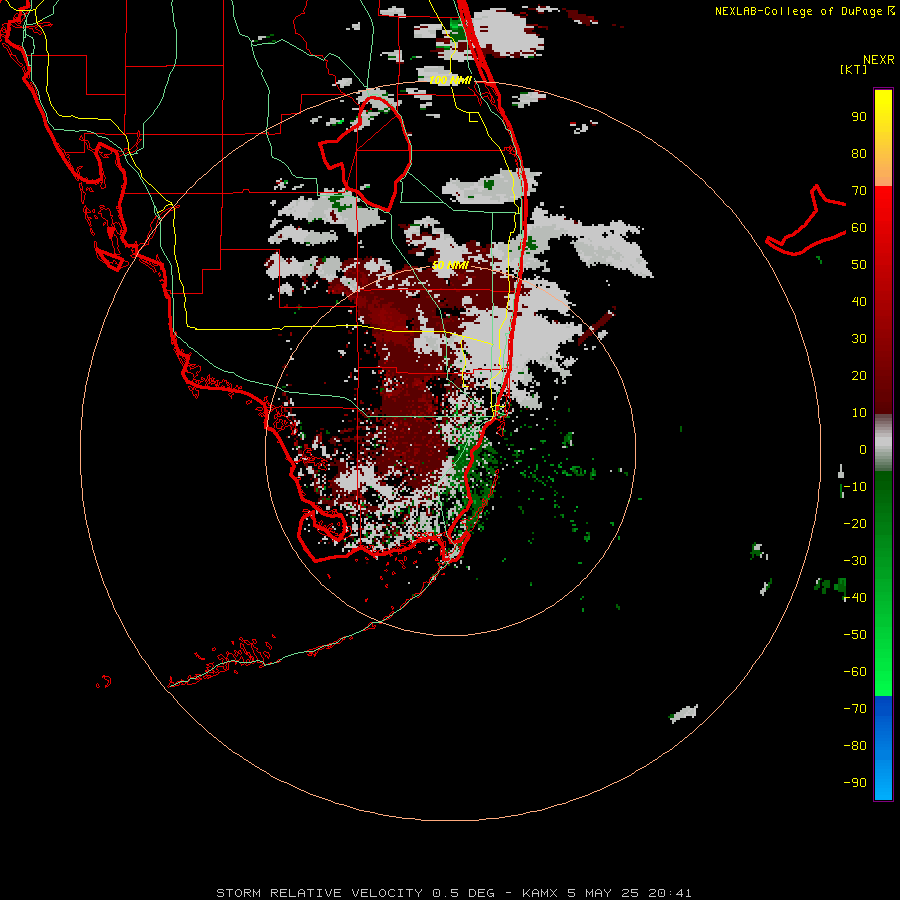Click the NEXR label above the scale
This screenshot has width=900, height=900.
point(879,60)
